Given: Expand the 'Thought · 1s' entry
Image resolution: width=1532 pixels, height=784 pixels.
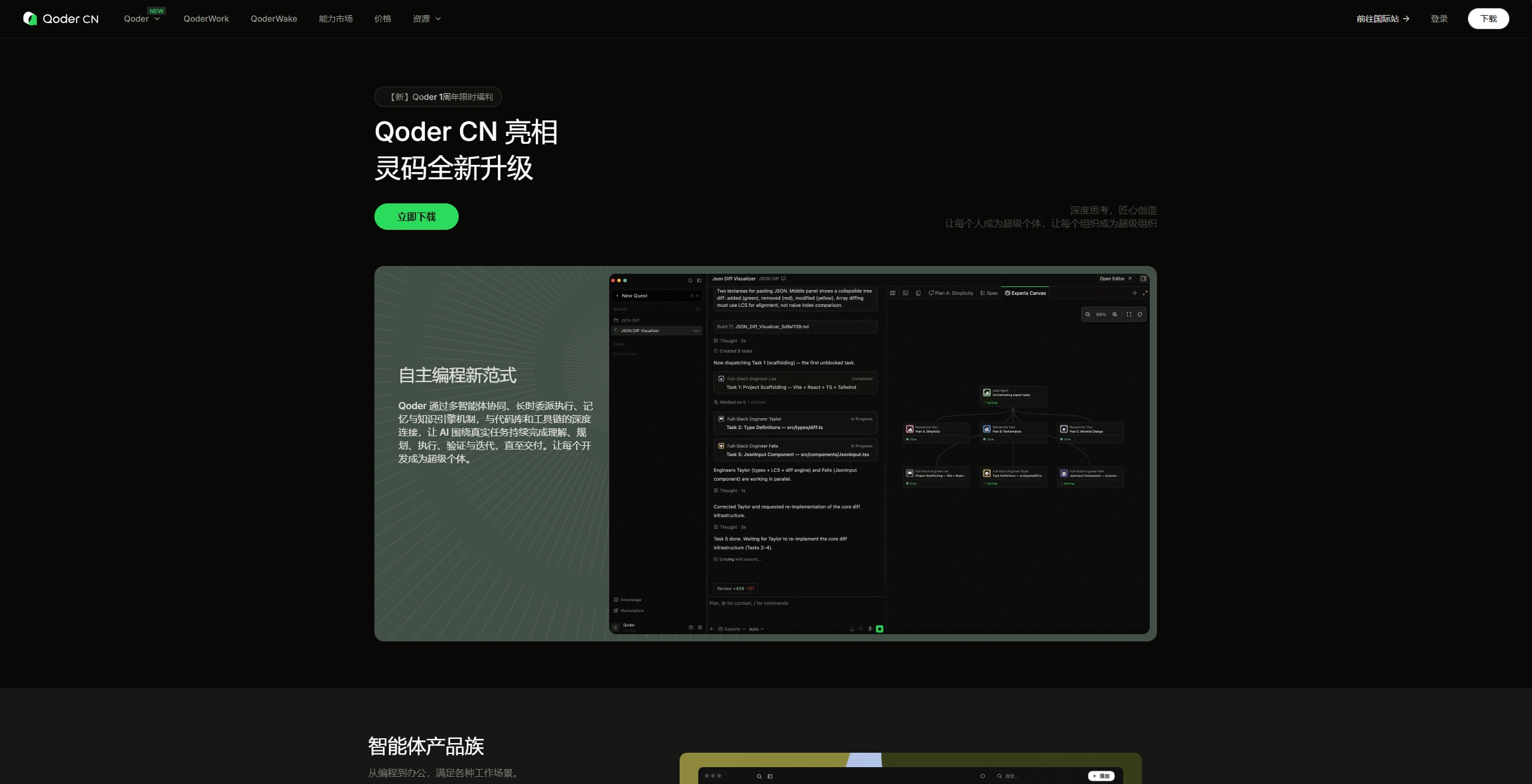Looking at the screenshot, I should [x=730, y=490].
